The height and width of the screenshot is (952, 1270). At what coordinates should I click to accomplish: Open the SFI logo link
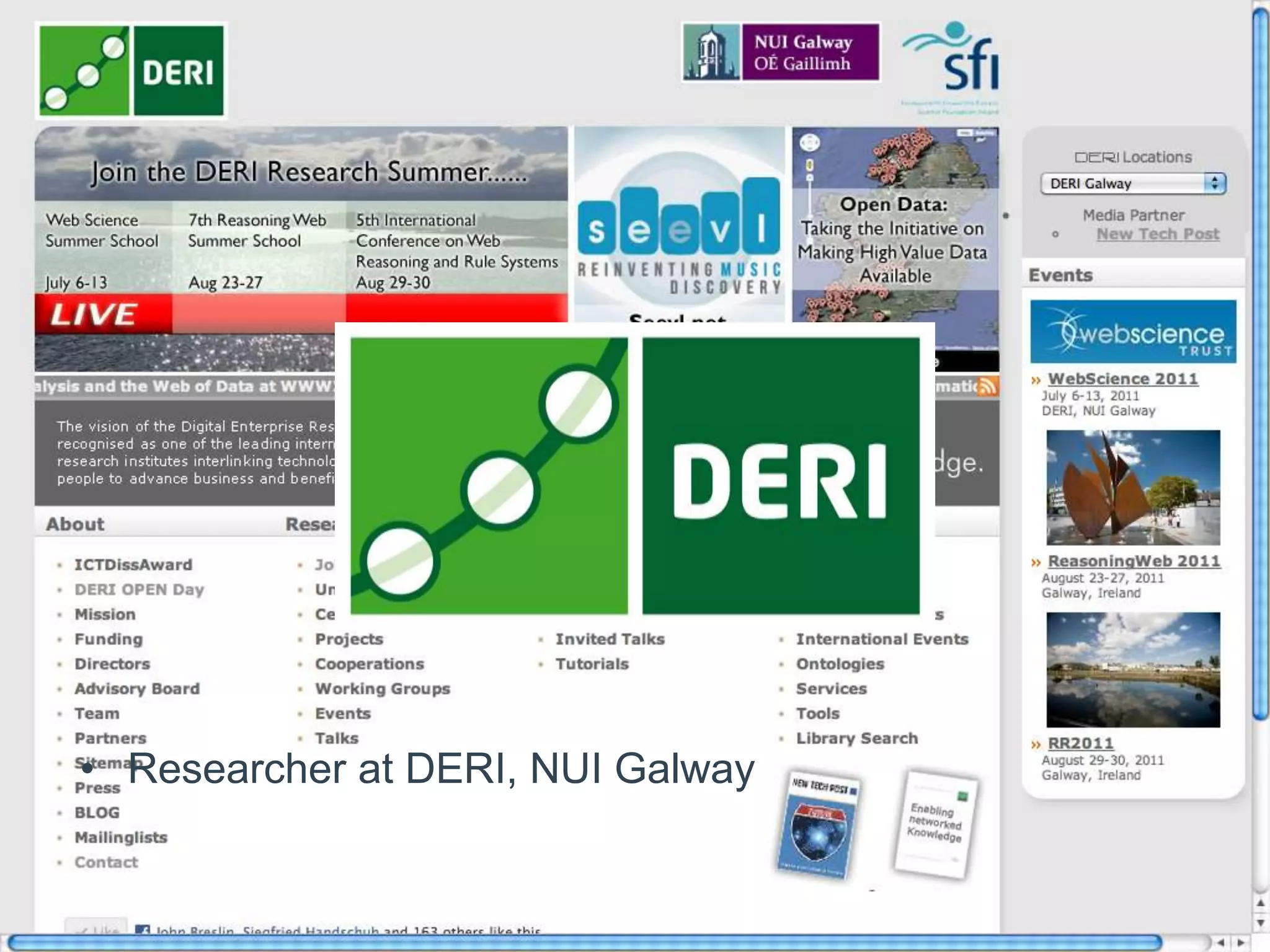(x=951, y=67)
